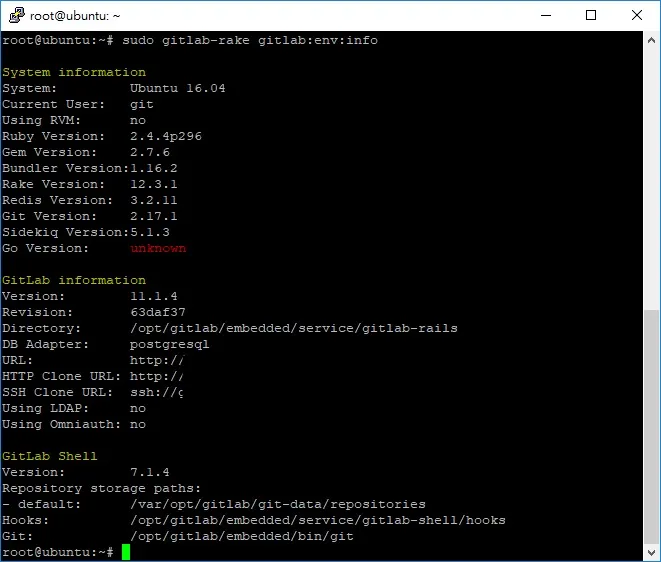The width and height of the screenshot is (661, 562).
Task: Click the Using Omniauth value 'no'
Action: [x=138, y=425]
